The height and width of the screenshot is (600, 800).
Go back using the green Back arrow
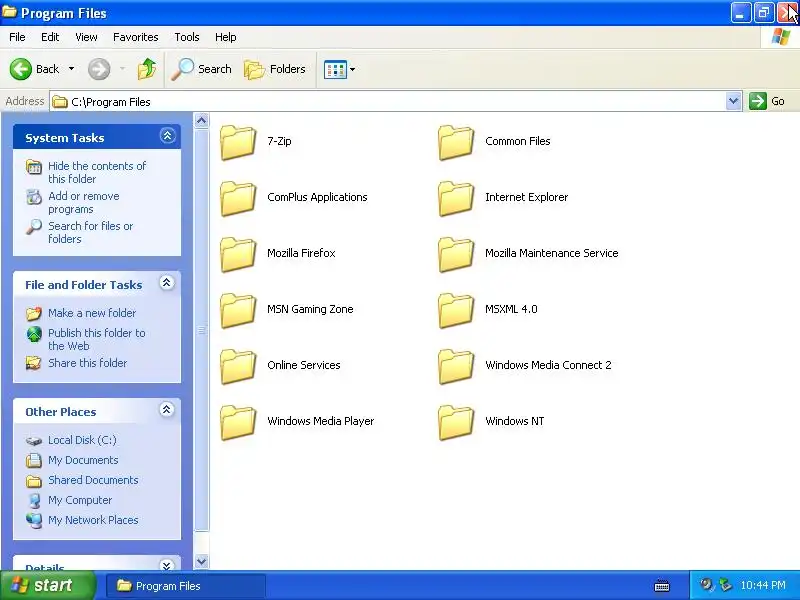21,69
